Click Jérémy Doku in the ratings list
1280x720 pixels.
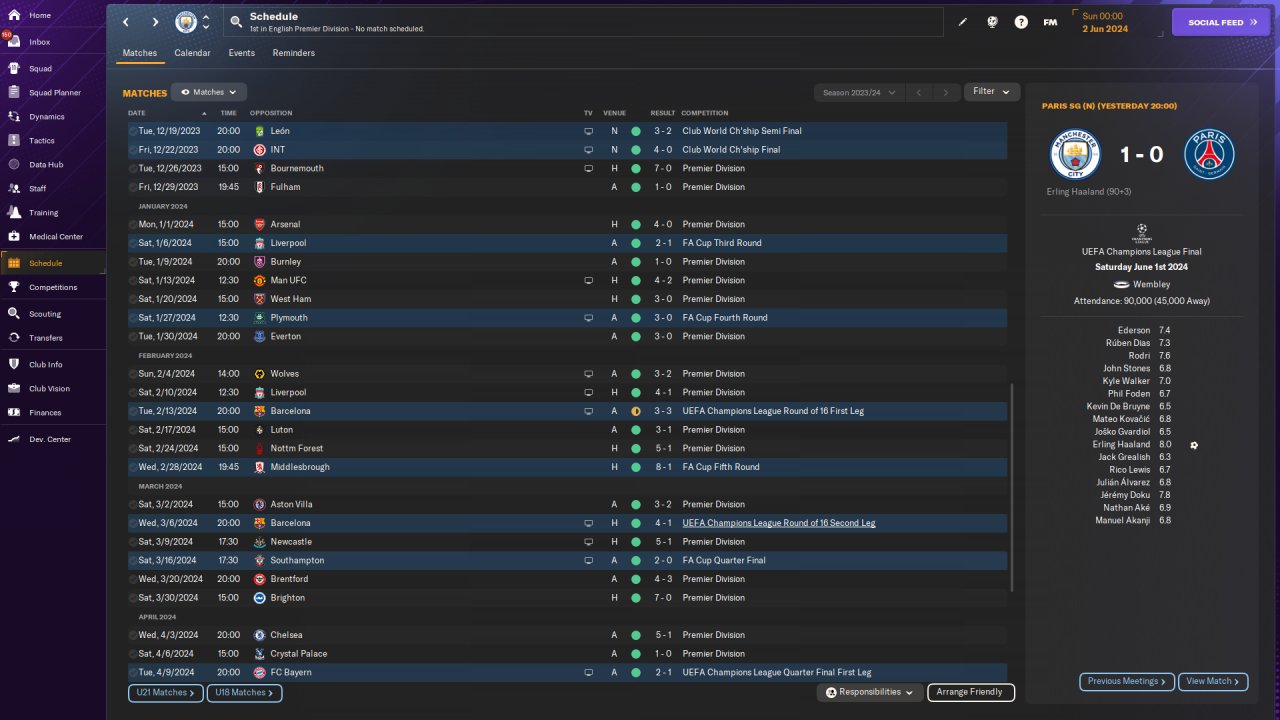(1125, 495)
